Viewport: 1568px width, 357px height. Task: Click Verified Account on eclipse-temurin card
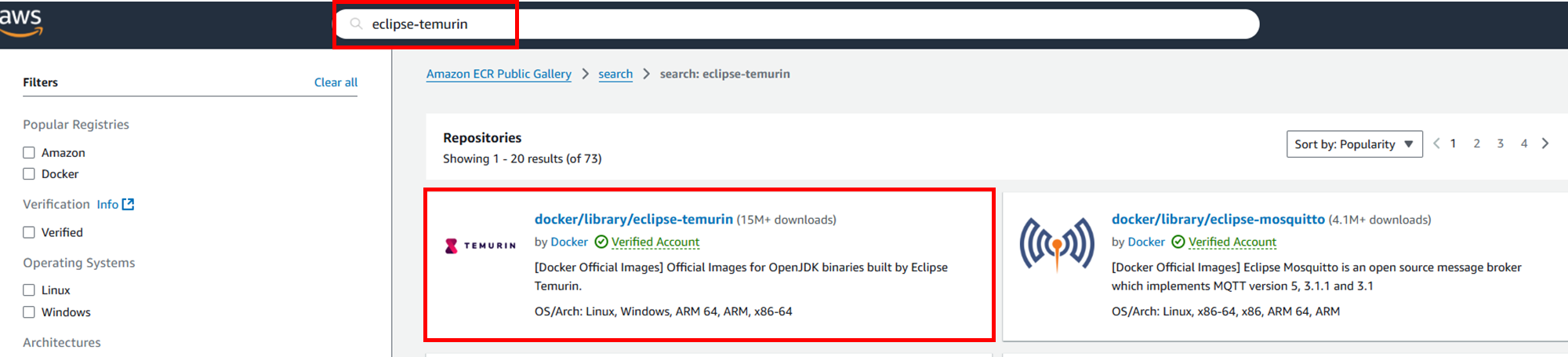(655, 242)
